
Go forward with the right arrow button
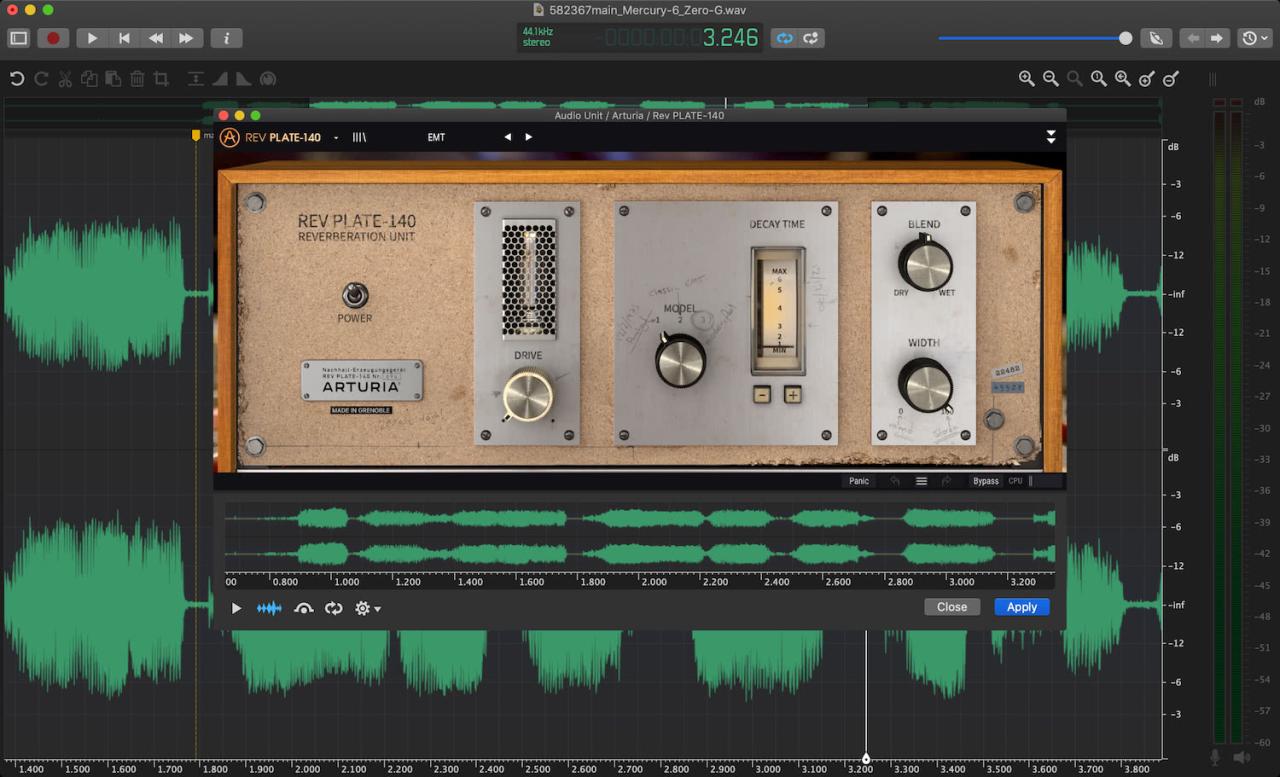[x=1217, y=38]
